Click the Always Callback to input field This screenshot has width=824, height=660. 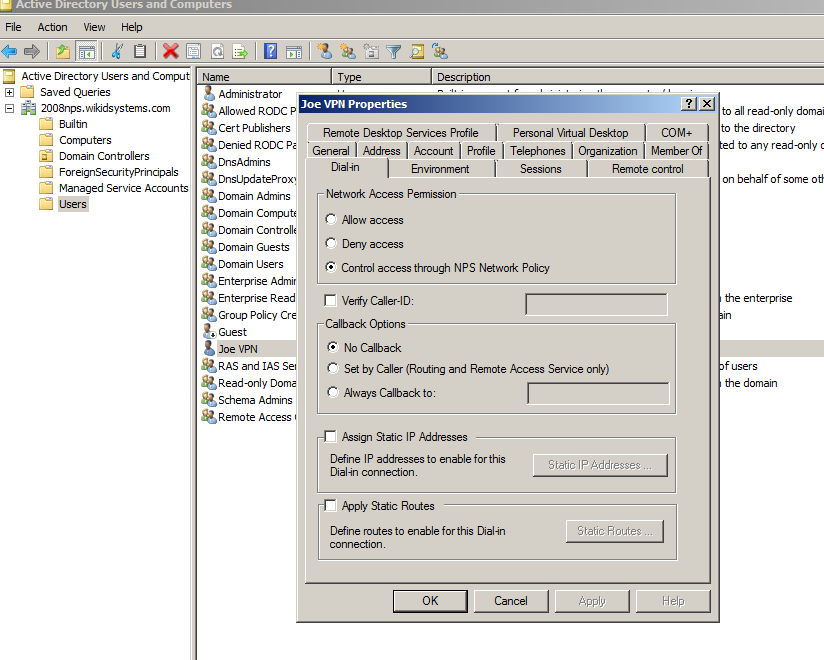598,392
